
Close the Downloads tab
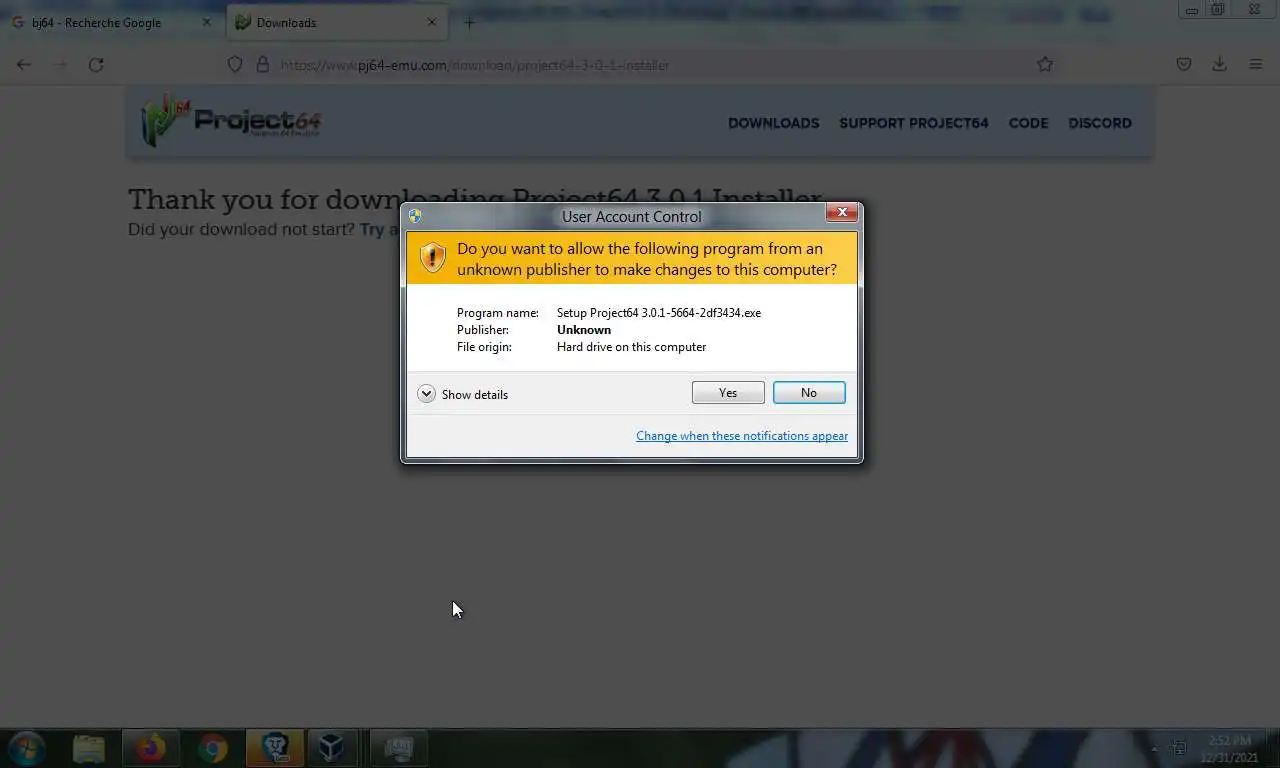(x=432, y=22)
